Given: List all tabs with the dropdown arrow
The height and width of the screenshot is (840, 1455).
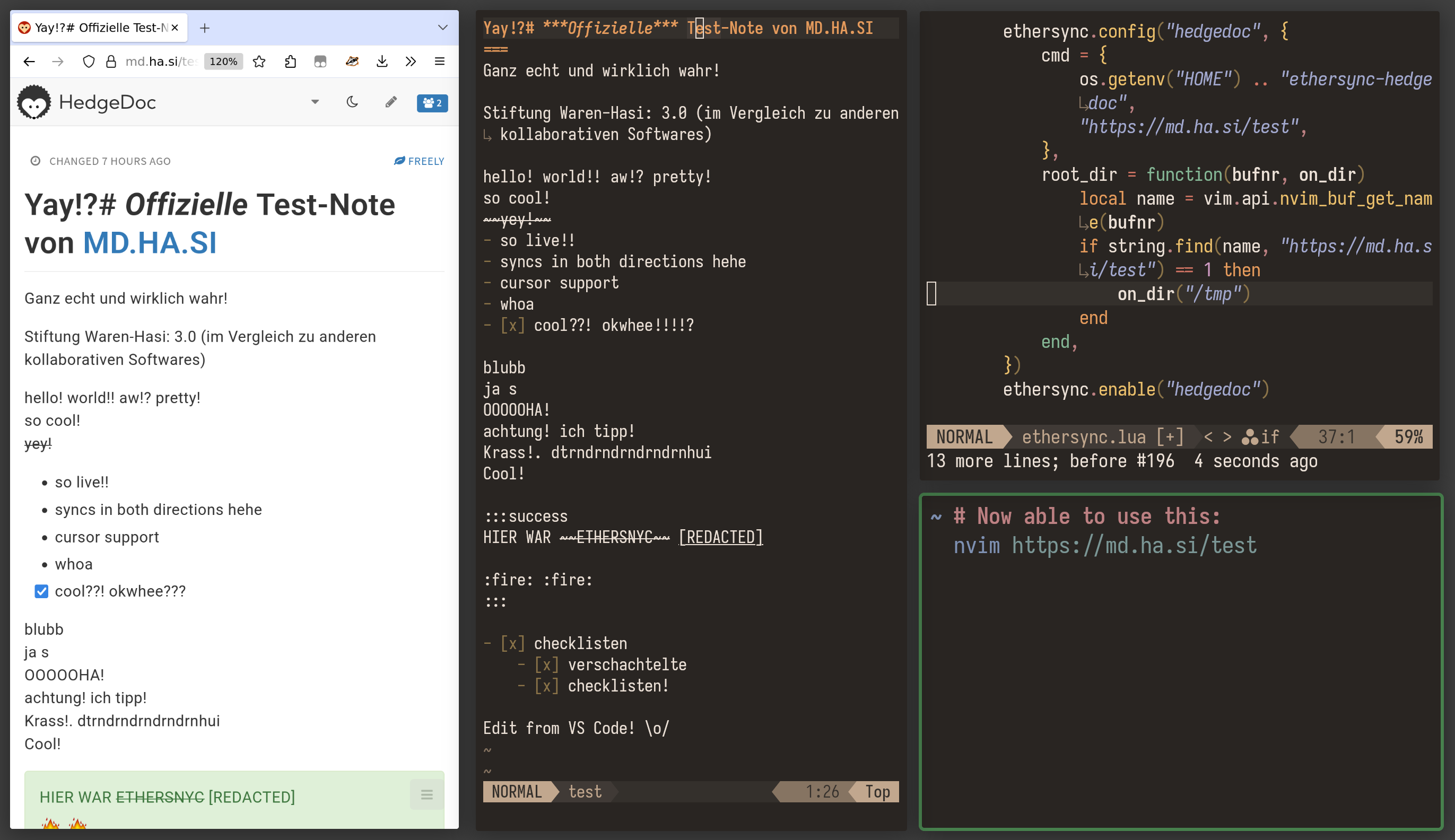Looking at the screenshot, I should [442, 27].
